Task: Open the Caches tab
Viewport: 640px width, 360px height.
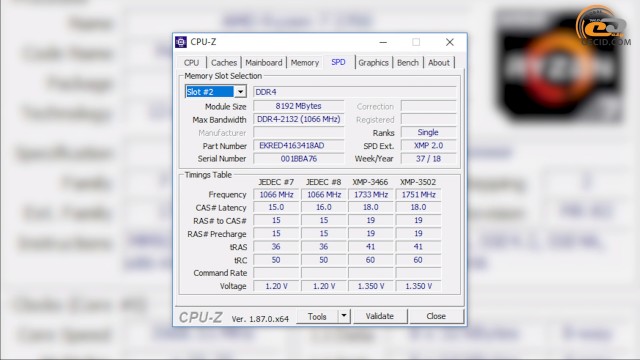Action: [224, 62]
